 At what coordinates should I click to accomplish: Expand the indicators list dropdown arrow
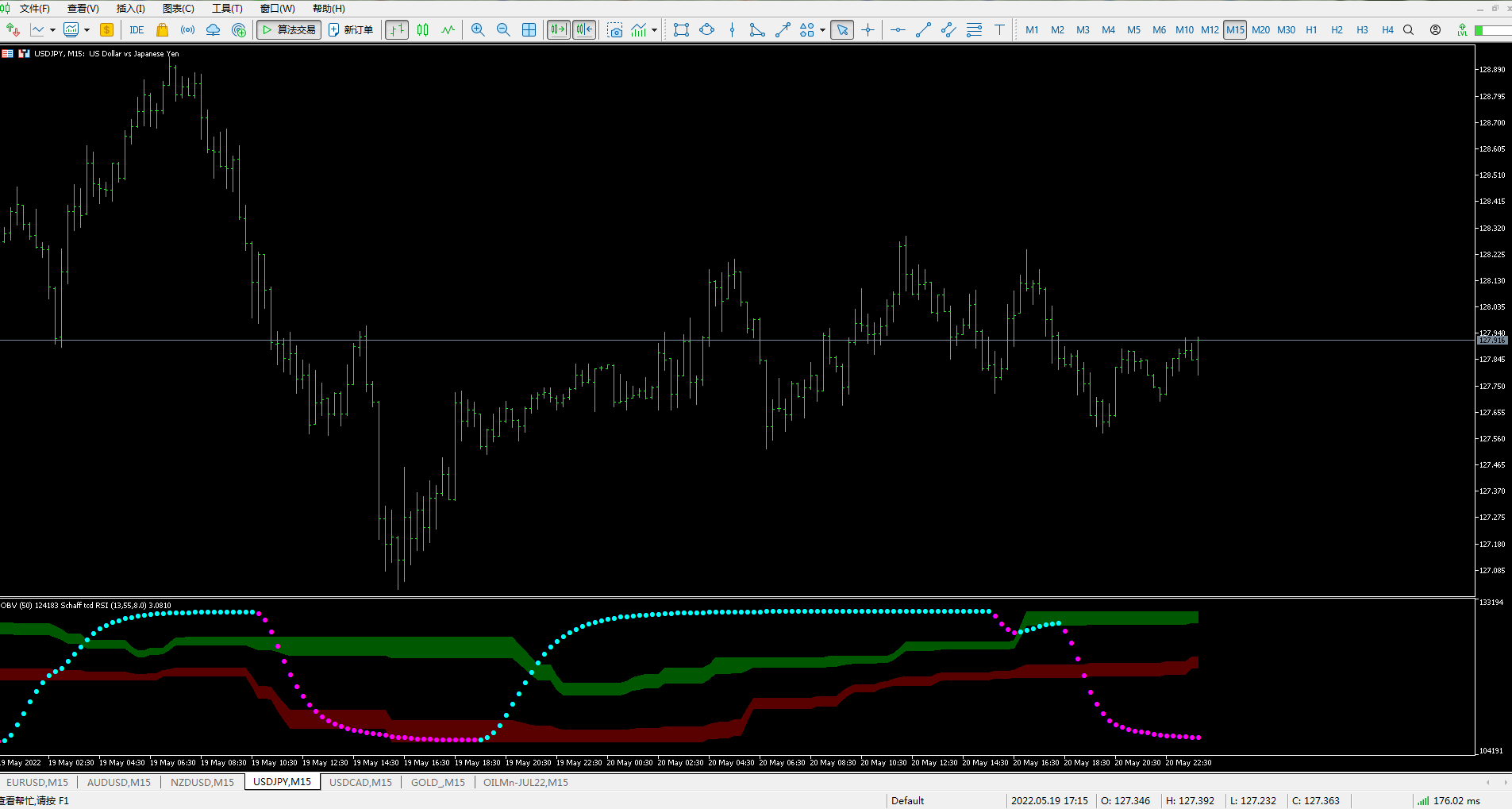coord(654,30)
